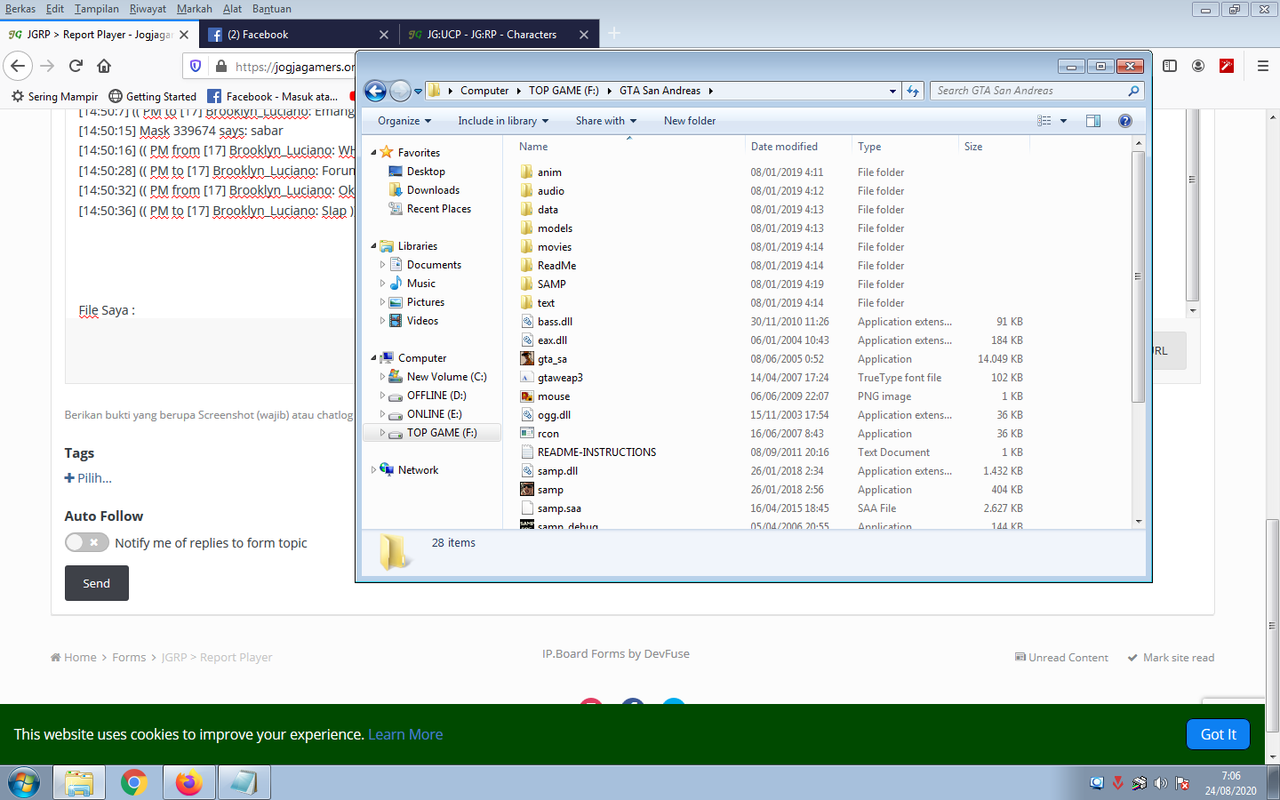Click New folder in Explorer toolbar
The width and height of the screenshot is (1280, 800).
(x=690, y=121)
